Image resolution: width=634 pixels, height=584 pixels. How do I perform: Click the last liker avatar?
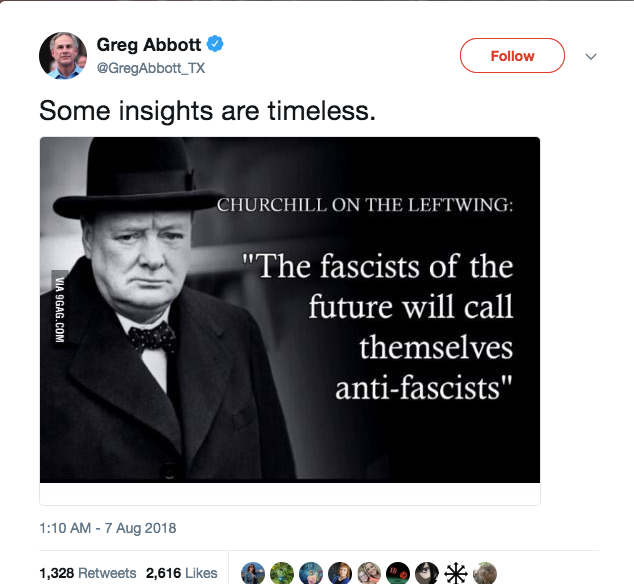(x=485, y=573)
